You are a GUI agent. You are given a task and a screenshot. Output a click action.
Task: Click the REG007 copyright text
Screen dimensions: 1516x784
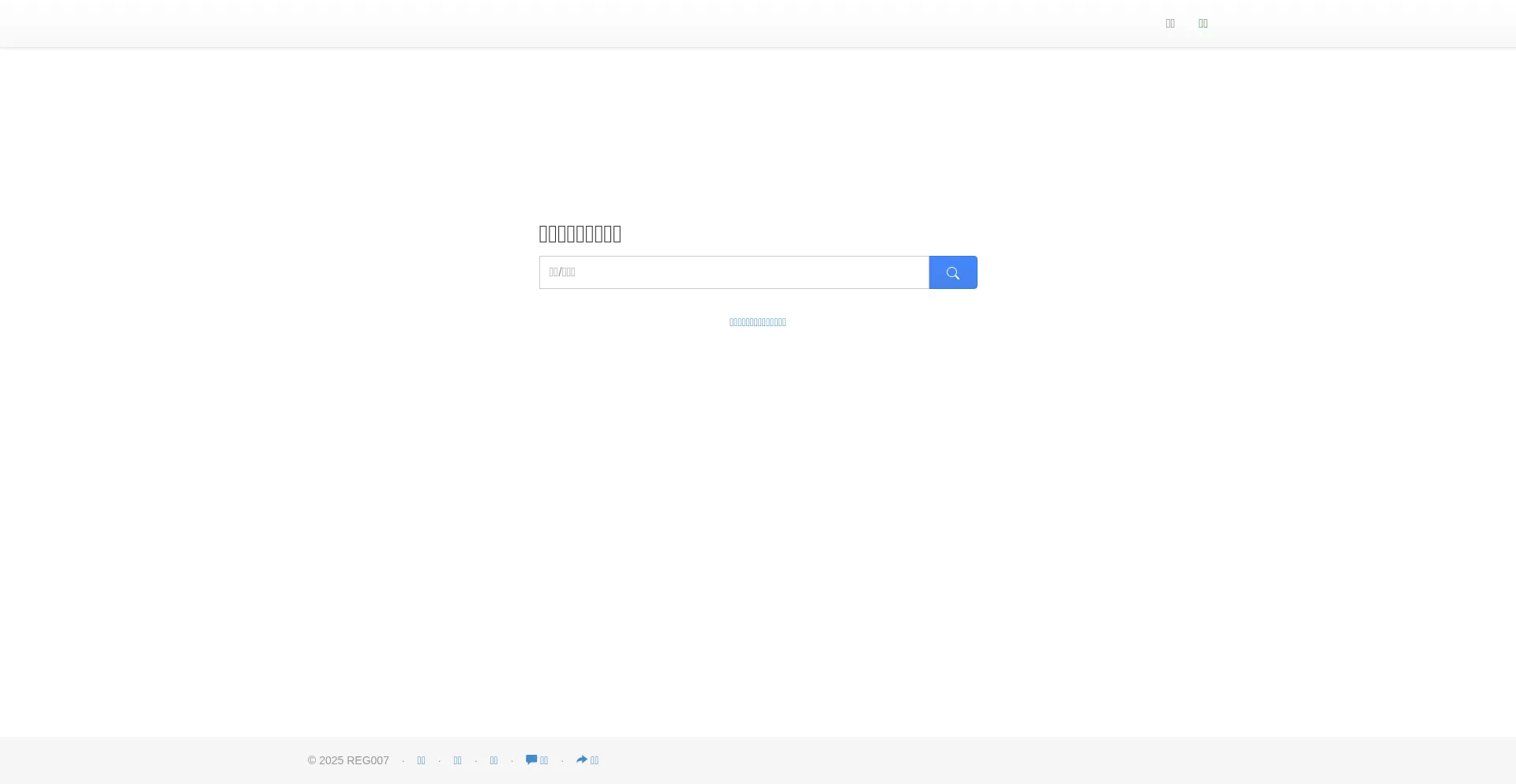pos(368,760)
